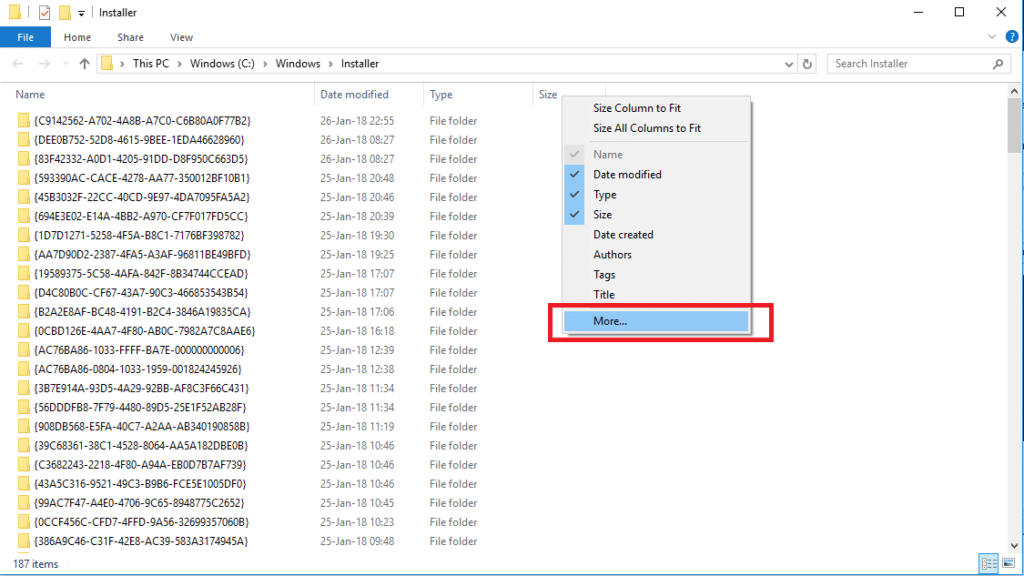1024x576 pixels.
Task: Select folder icon of {45B3032F-22CC-40CD-9E97-4DA7095FA5A2}
Action: click(x=24, y=197)
